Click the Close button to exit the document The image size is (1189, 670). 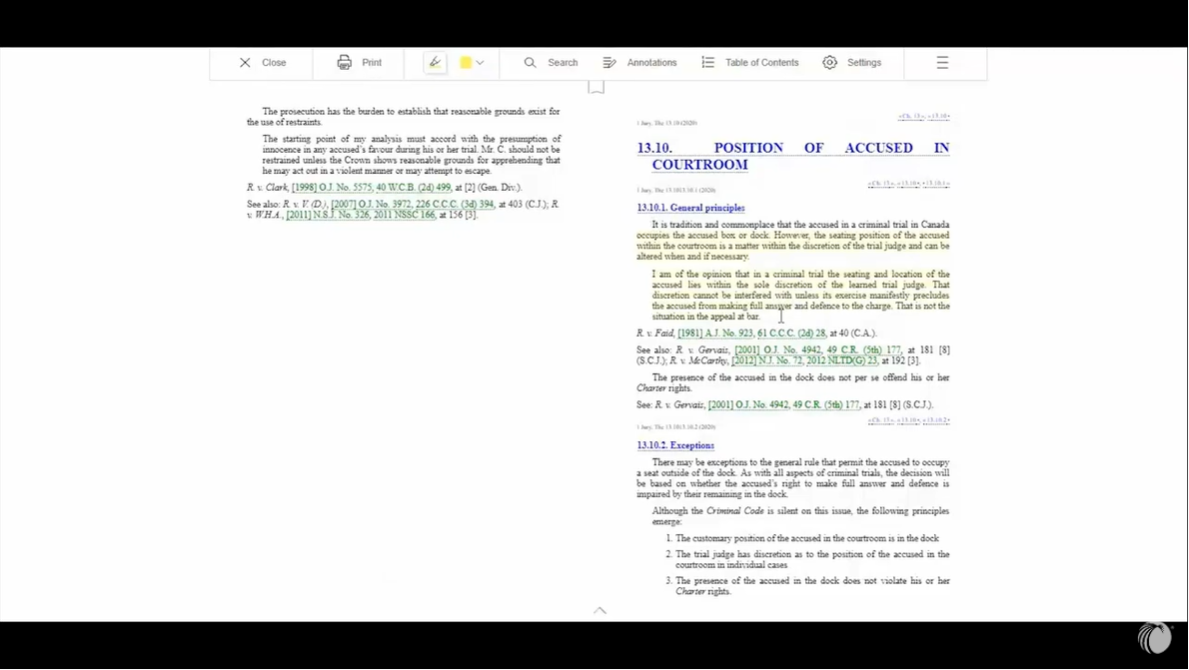tap(260, 62)
